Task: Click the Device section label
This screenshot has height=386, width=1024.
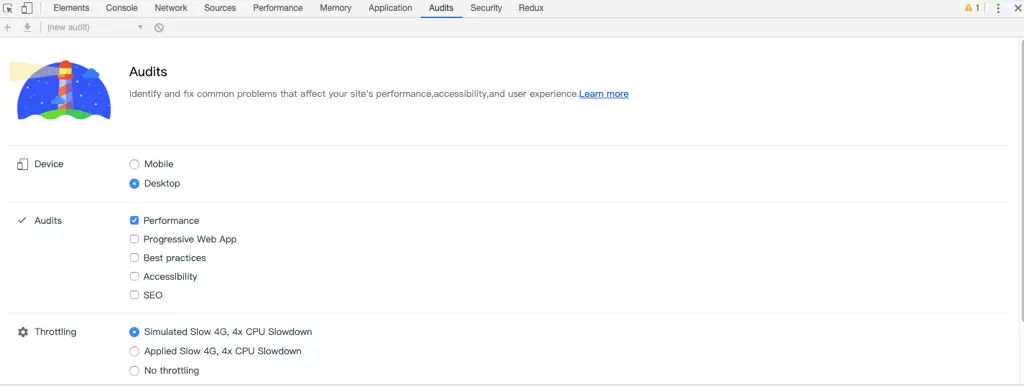Action: (49, 164)
